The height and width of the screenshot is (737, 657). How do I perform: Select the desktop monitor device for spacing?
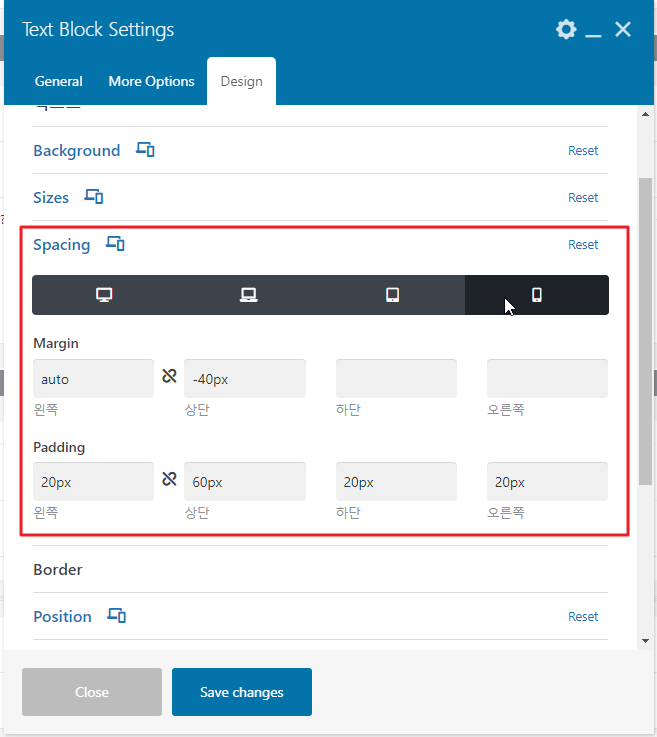[x=104, y=295]
